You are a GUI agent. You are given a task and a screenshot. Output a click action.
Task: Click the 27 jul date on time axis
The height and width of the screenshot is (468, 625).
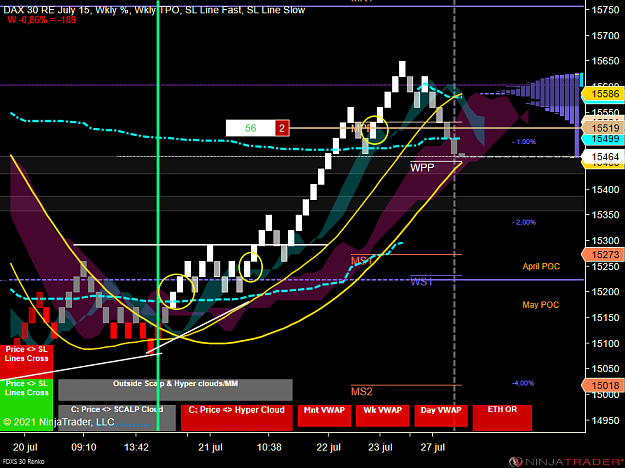tap(432, 447)
